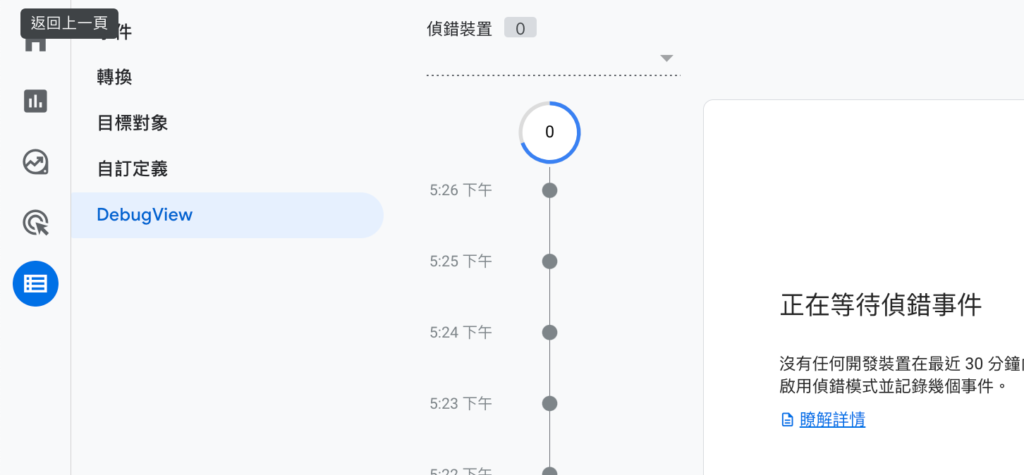The image size is (1024, 475).
Task: Open the Explore icon in sidebar
Action: tap(36, 162)
